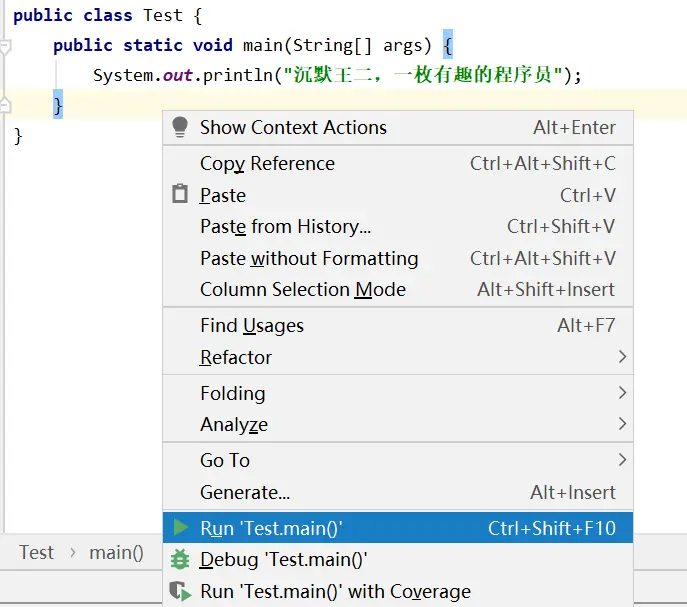This screenshot has height=607, width=687.
Task: Select Copy Reference from context menu
Action: [267, 163]
